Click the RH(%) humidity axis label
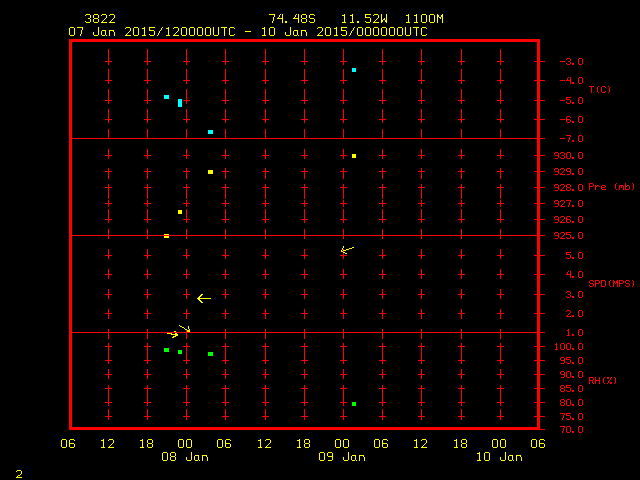 598,381
